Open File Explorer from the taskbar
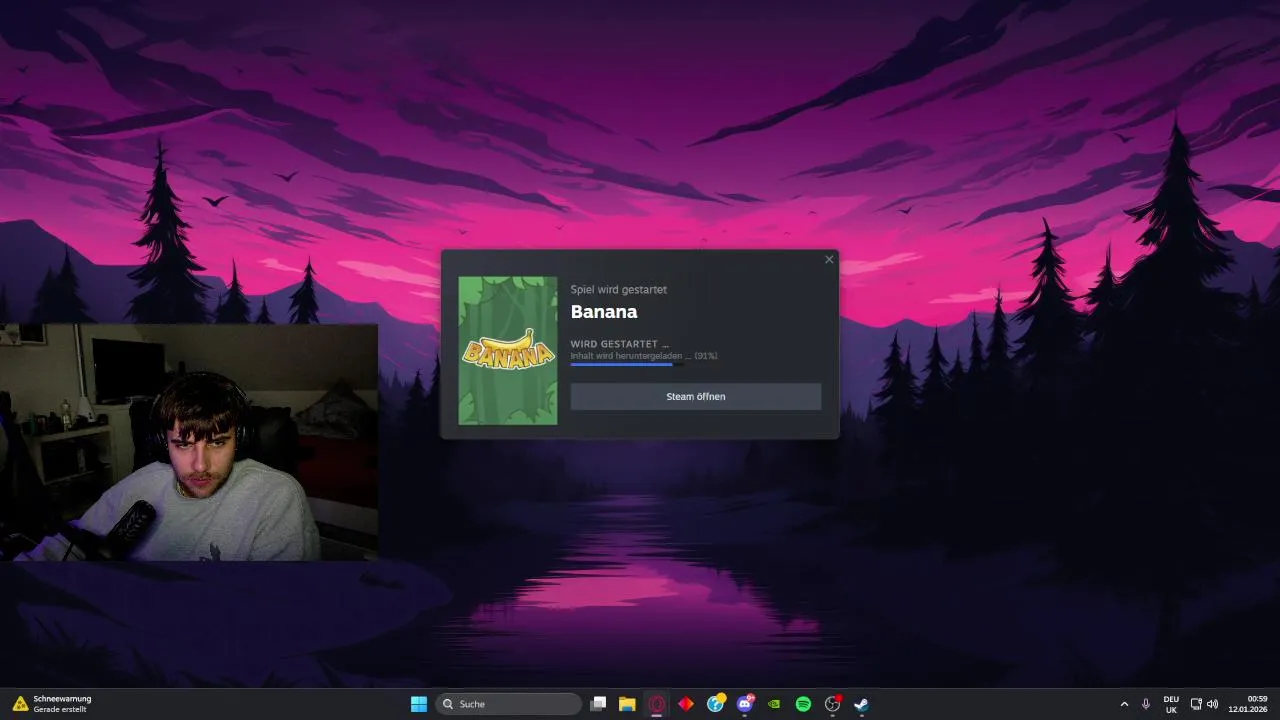This screenshot has height=720, width=1280. pos(627,704)
